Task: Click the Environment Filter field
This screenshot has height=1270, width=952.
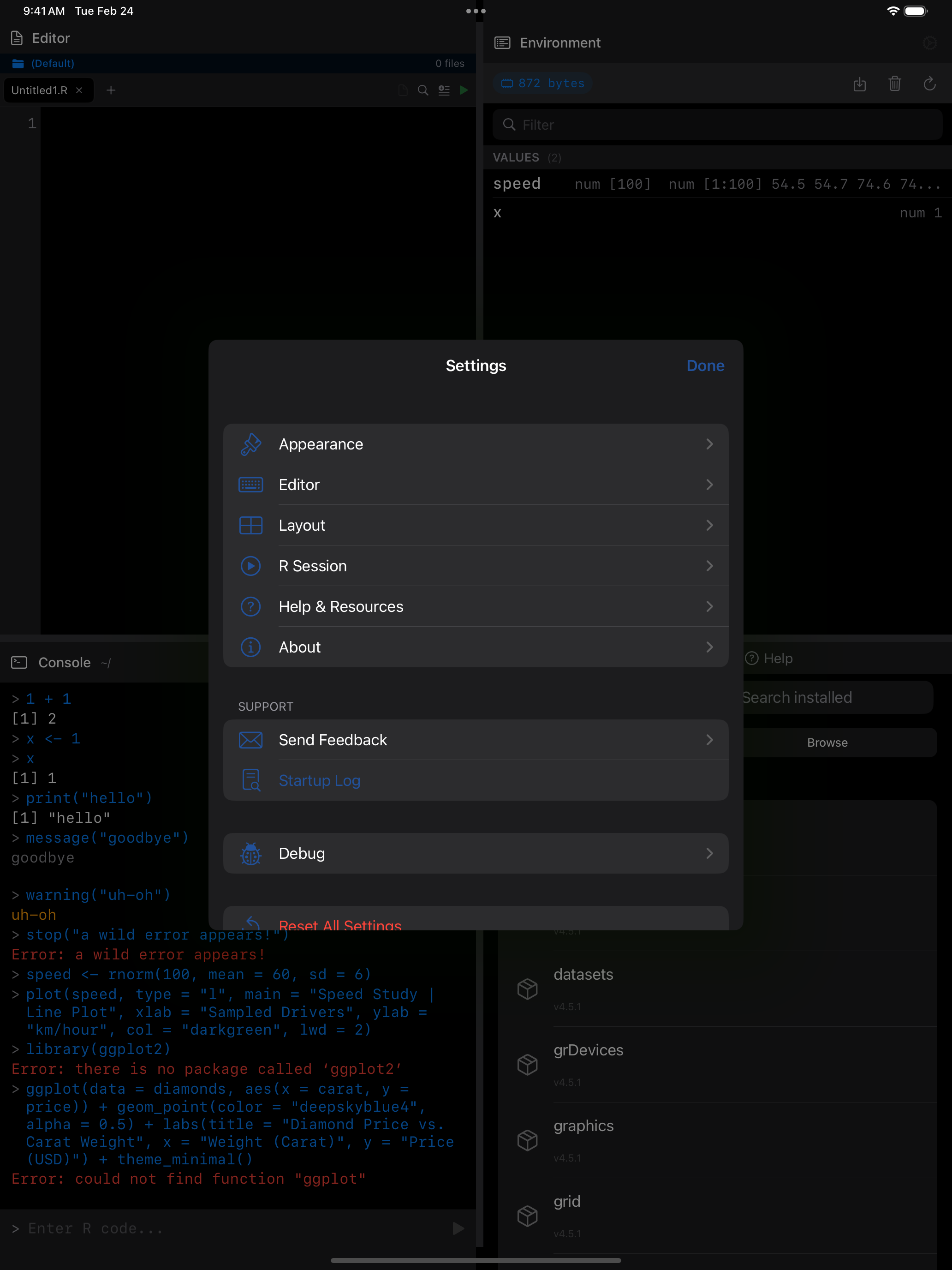Action: [x=716, y=124]
